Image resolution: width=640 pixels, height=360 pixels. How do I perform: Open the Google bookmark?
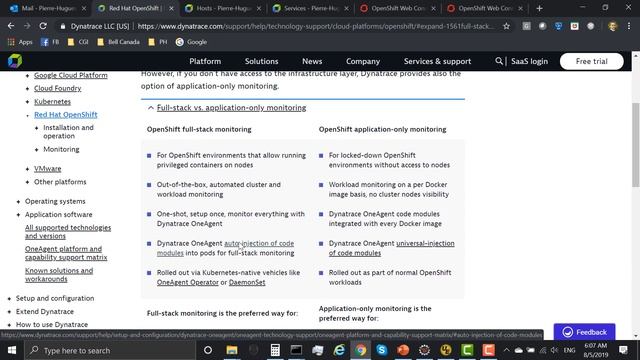click(x=191, y=42)
